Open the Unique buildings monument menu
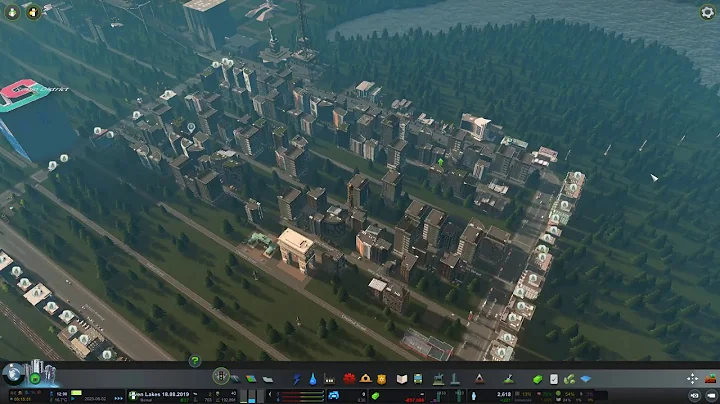The image size is (720, 404). click(x=455, y=378)
